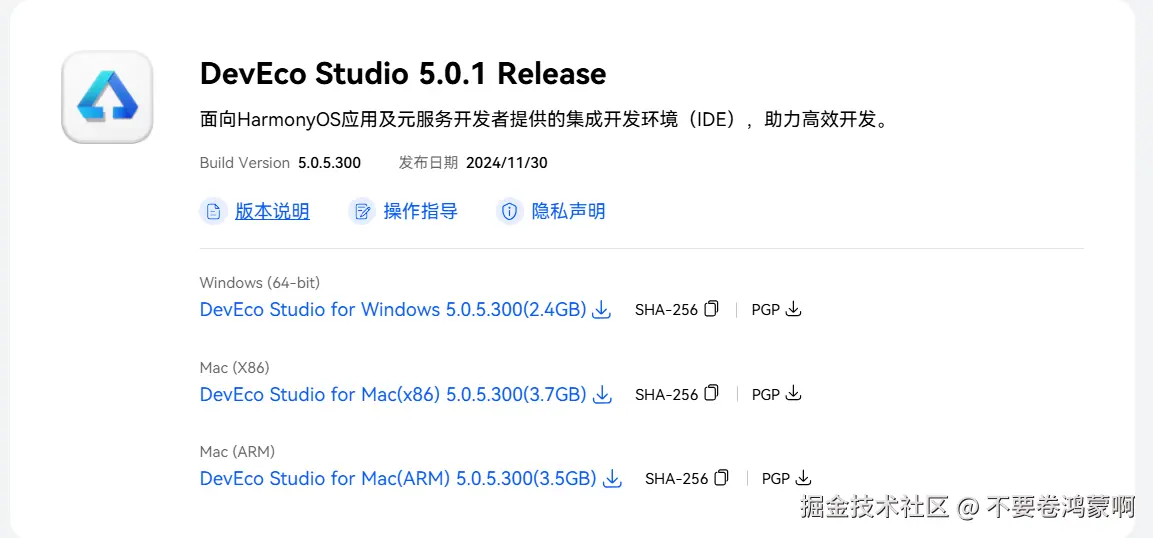The image size is (1153, 538).
Task: Copy SHA-256 for the Mac ARM download
Action: pyautogui.click(x=721, y=479)
